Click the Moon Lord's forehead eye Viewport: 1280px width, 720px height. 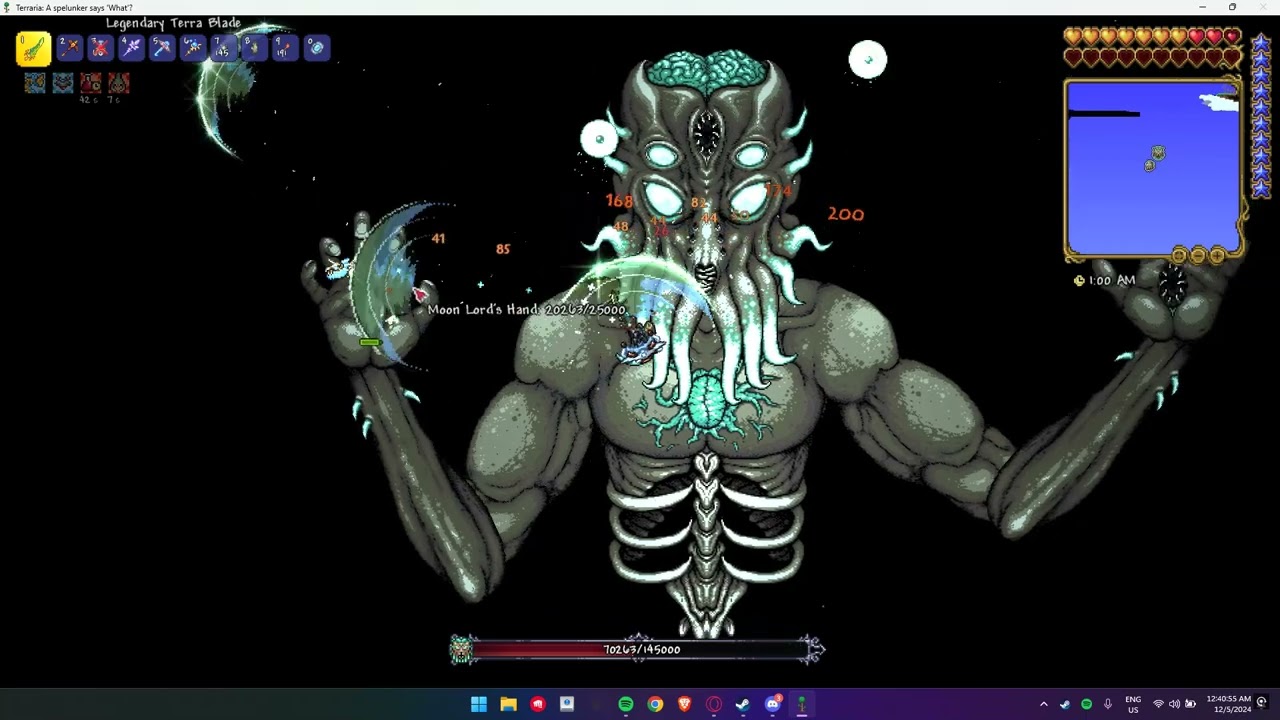[x=707, y=135]
